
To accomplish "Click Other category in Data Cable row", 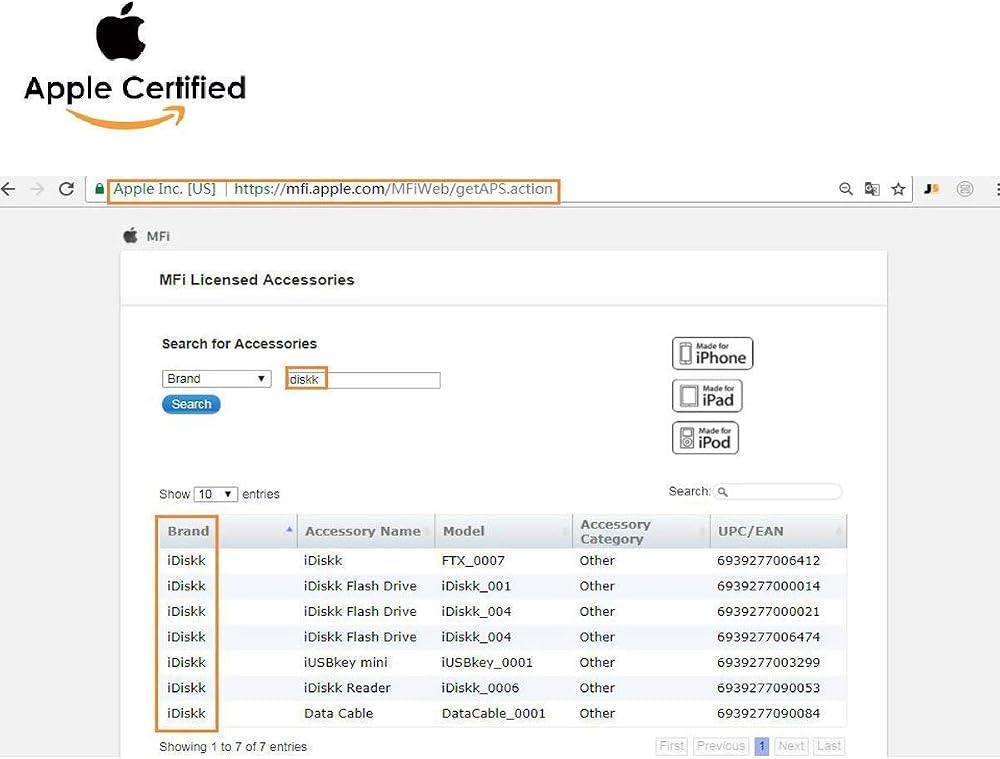I will point(597,714).
